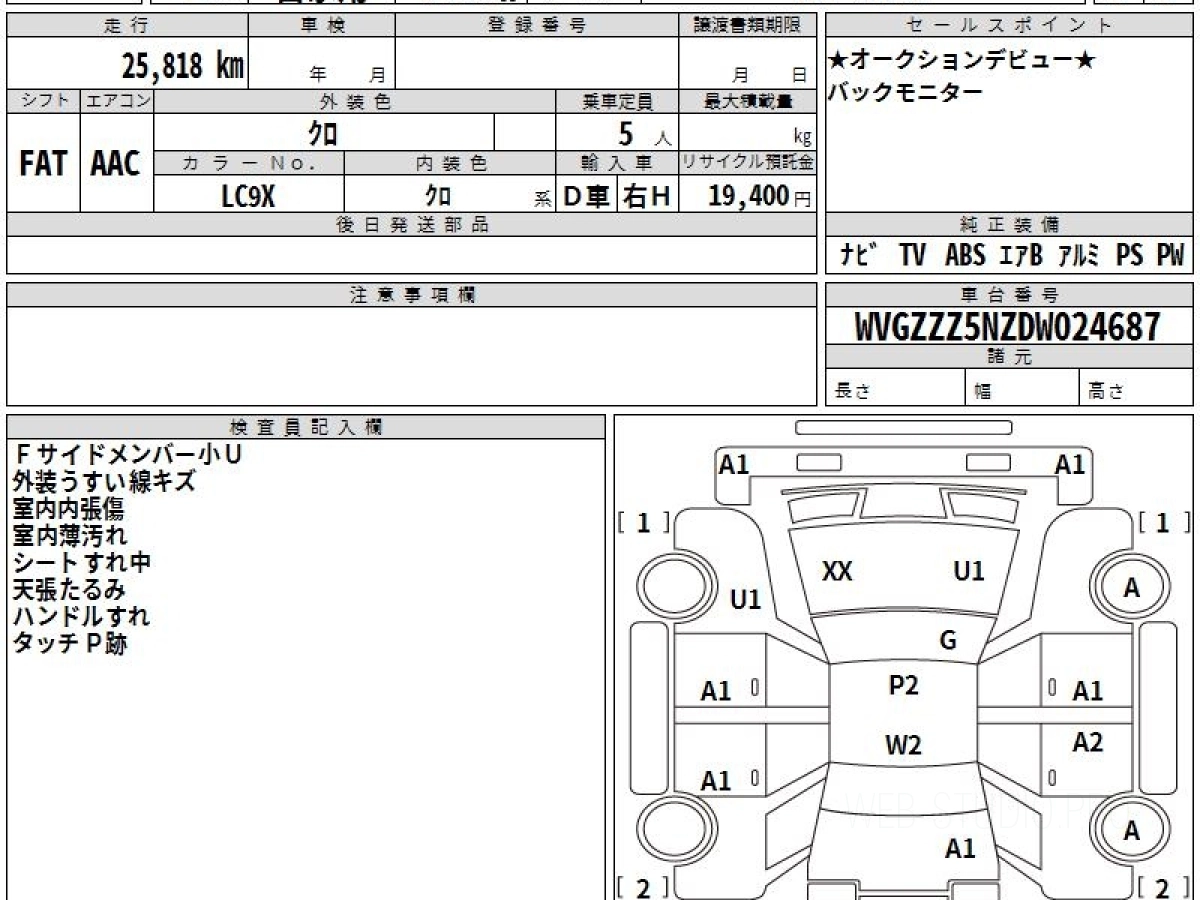
Task: Click the 純正装備 header
Action: click(1009, 225)
